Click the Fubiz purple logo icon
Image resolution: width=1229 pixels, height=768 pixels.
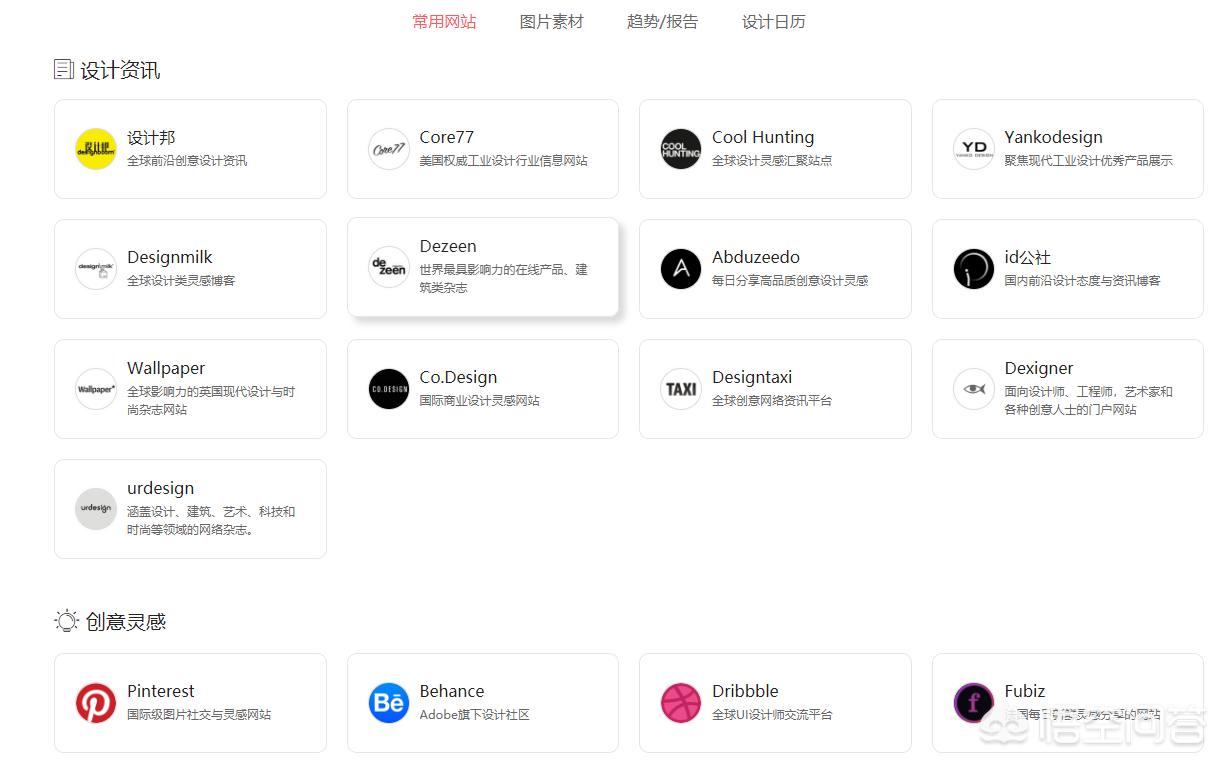click(x=973, y=703)
